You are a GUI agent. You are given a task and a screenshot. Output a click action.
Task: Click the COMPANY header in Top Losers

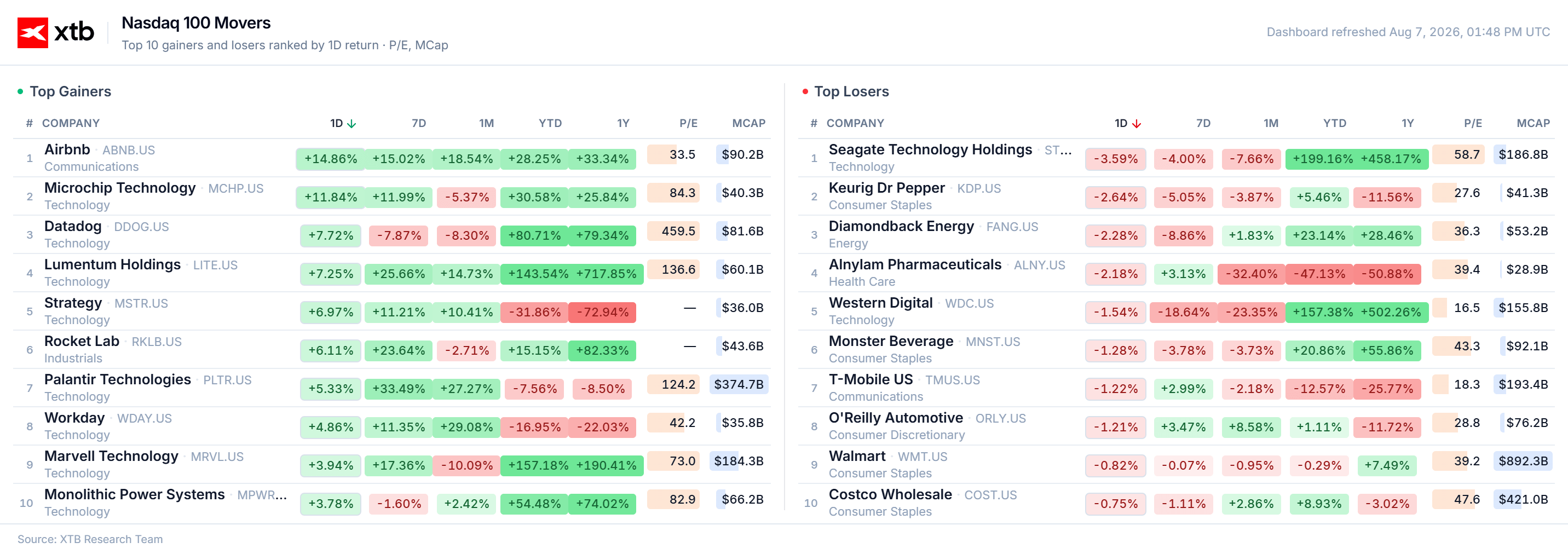(x=855, y=123)
